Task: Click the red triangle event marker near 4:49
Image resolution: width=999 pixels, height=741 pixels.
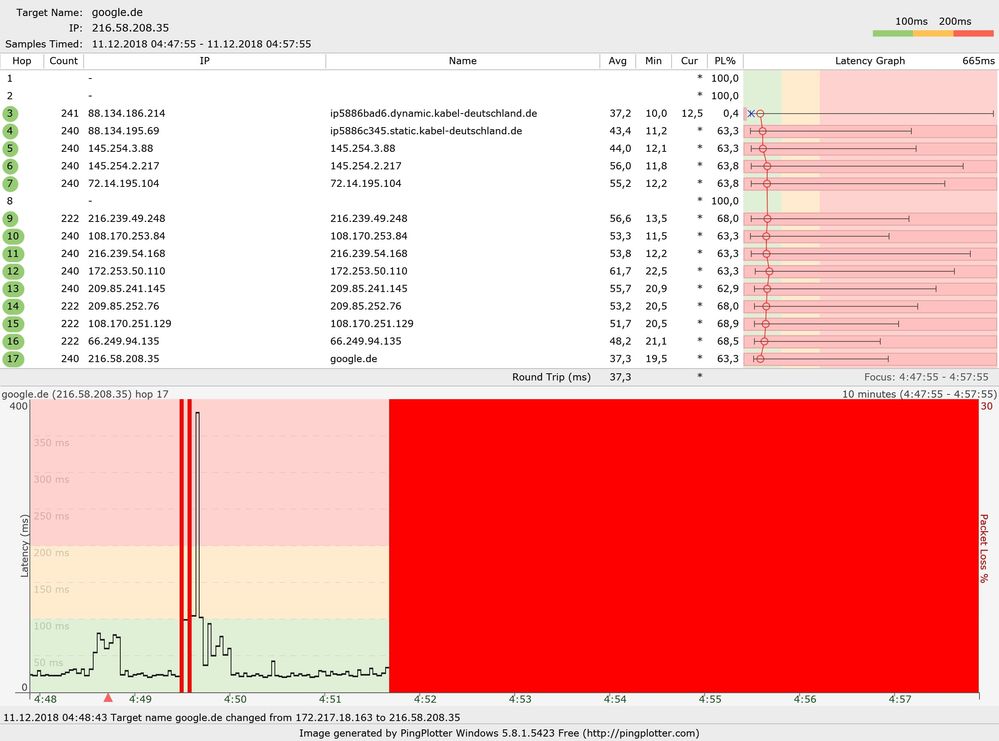Action: pyautogui.click(x=108, y=698)
